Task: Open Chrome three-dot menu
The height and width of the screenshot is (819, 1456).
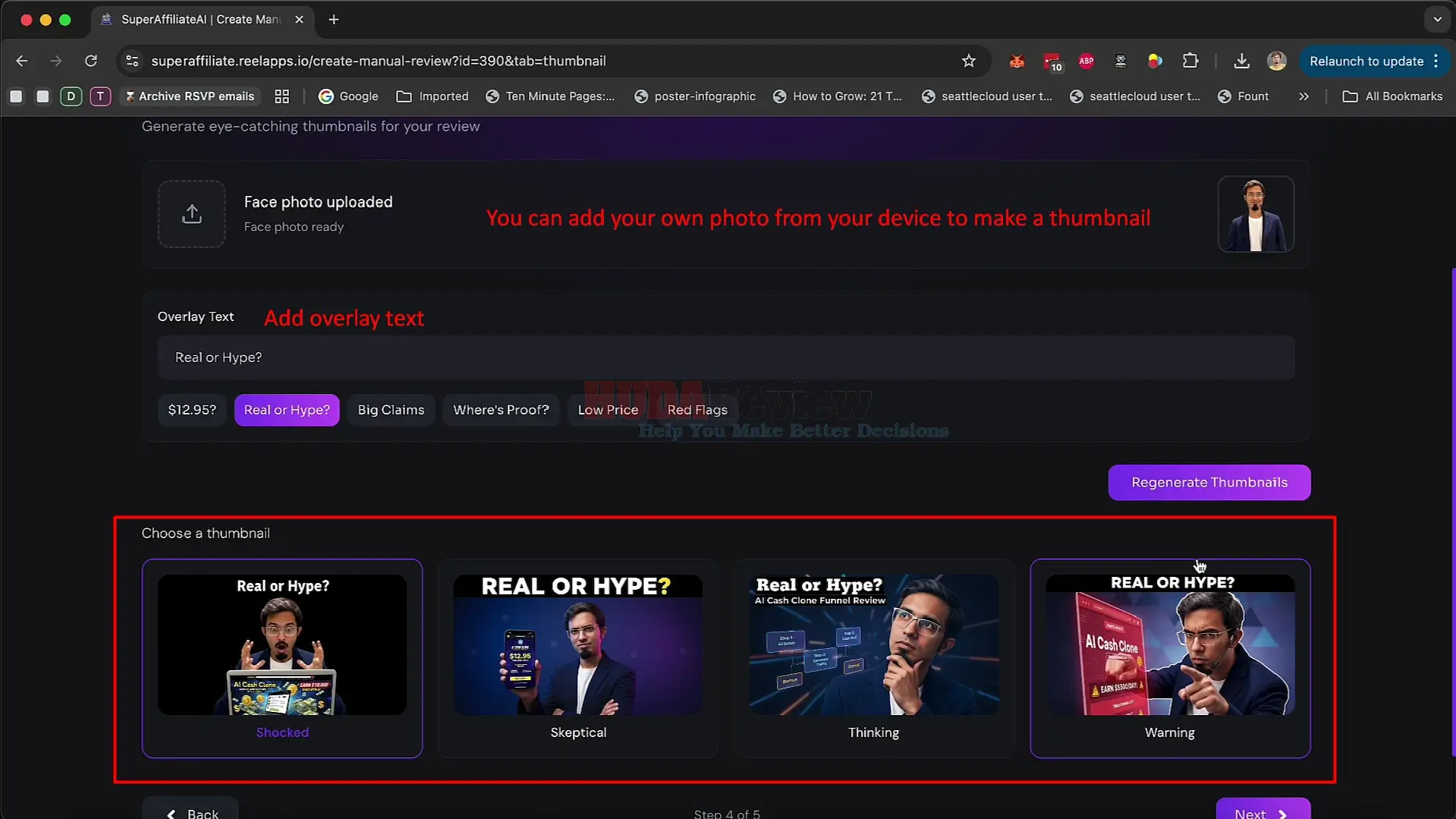Action: (x=1436, y=61)
